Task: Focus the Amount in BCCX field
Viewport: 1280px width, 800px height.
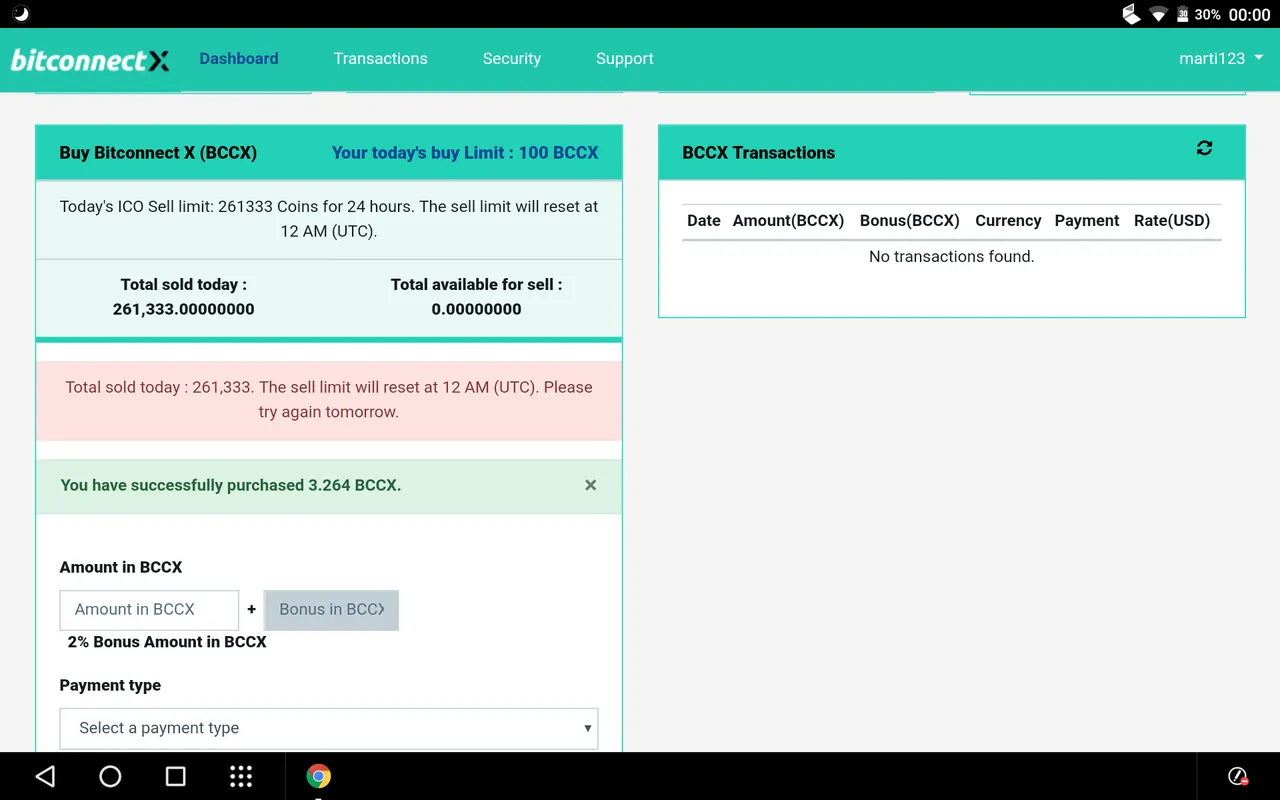Action: pyautogui.click(x=149, y=610)
